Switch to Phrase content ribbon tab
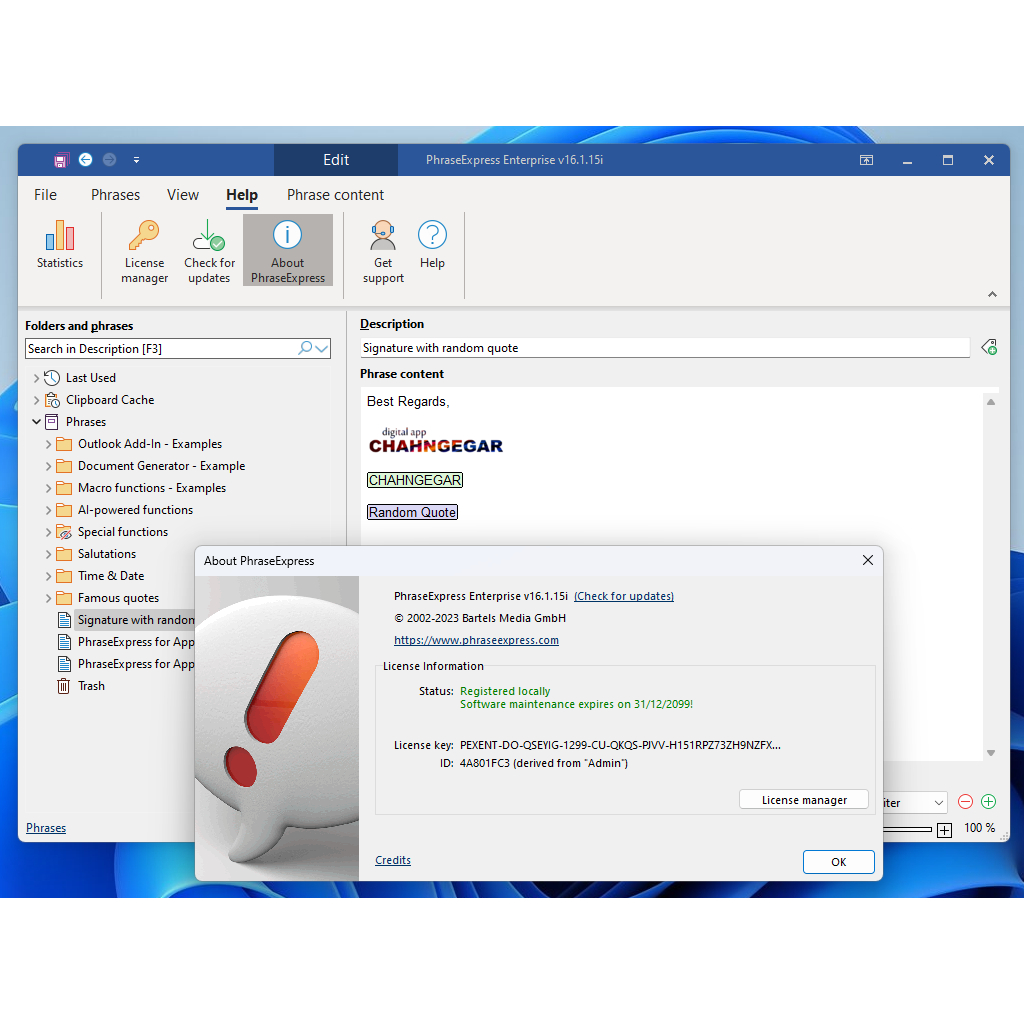The image size is (1024, 1024). tap(335, 195)
